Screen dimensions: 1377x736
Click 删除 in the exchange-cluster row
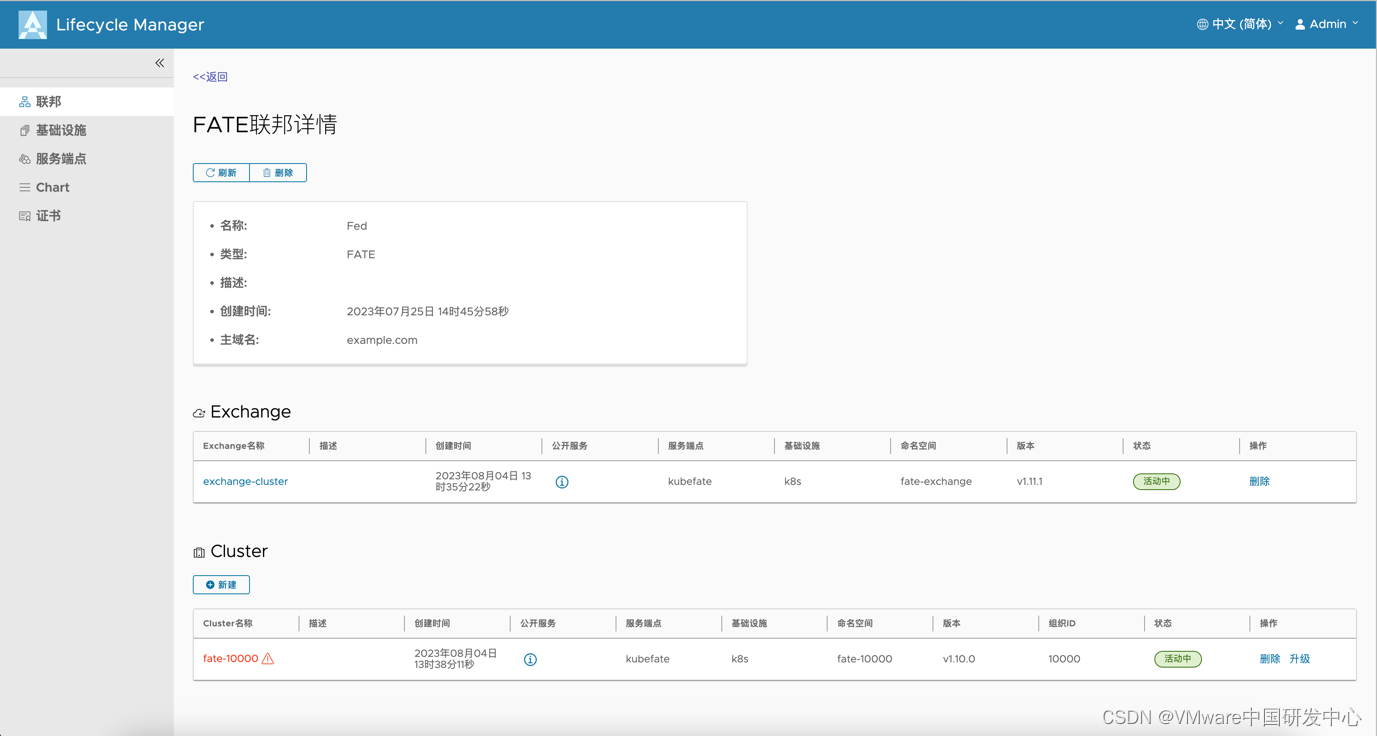1259,481
